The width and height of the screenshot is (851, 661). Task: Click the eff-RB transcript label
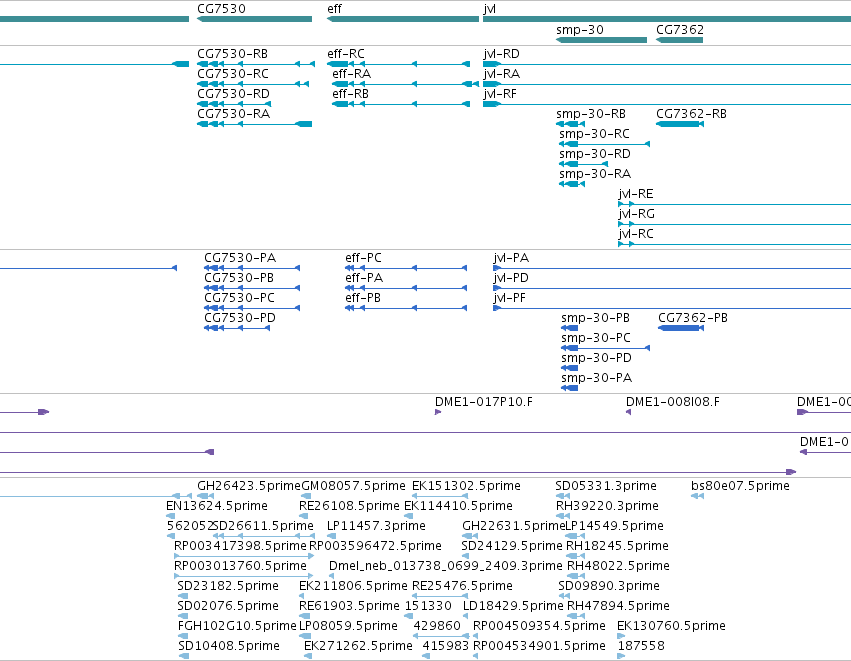[x=351, y=94]
